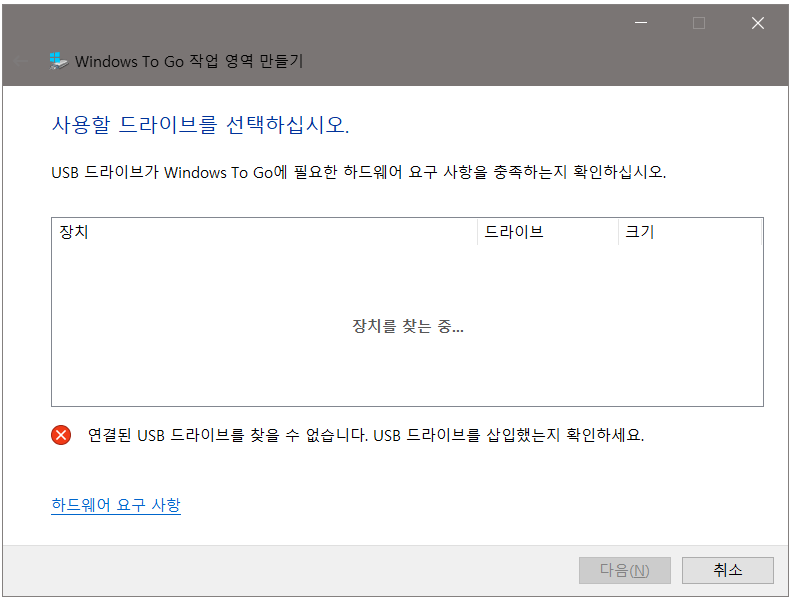
Task: Click the '장치를 찾는 중...' status text
Action: tap(408, 326)
